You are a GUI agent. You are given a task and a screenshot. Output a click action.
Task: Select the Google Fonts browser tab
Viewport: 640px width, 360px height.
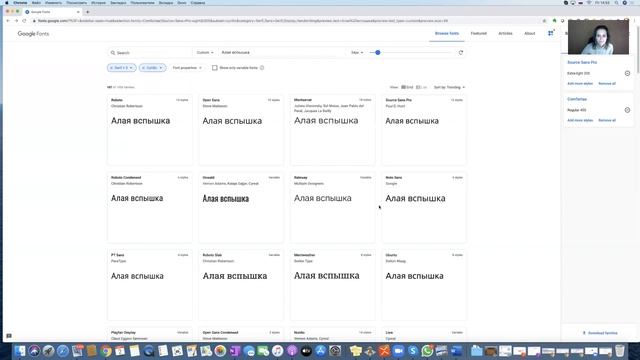click(x=52, y=12)
